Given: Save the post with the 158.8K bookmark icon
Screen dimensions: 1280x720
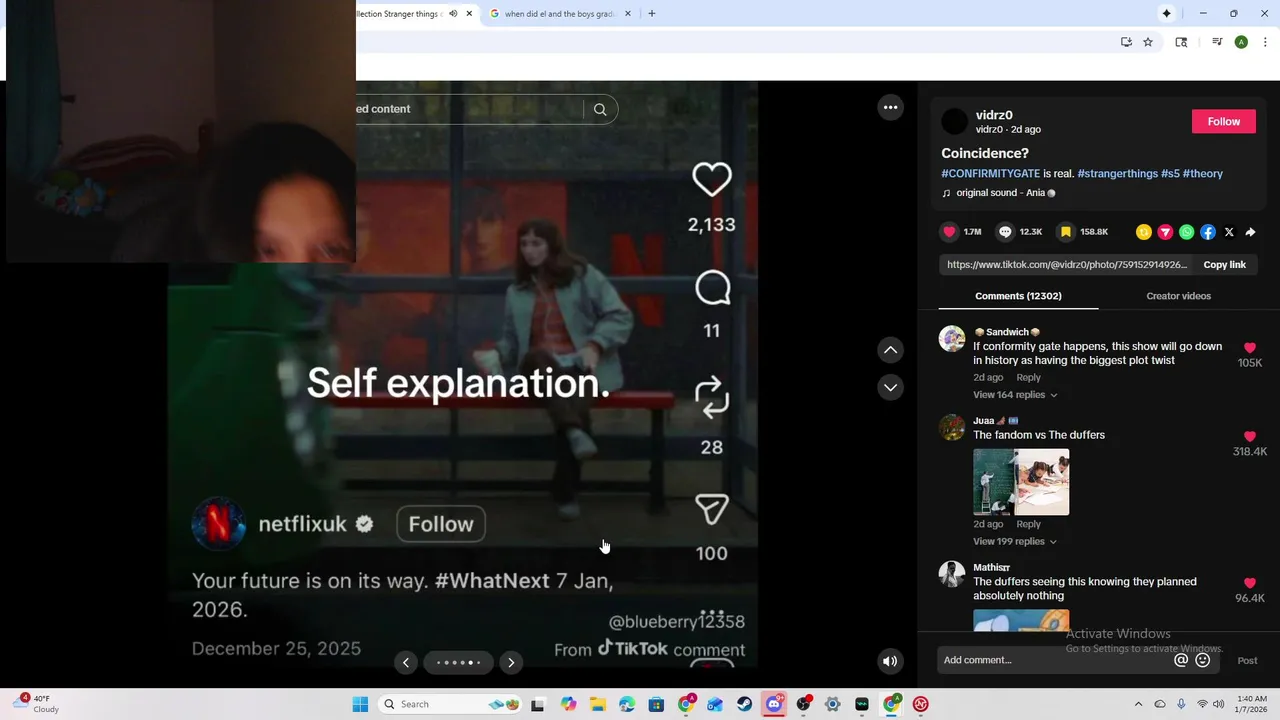Looking at the screenshot, I should [1066, 232].
